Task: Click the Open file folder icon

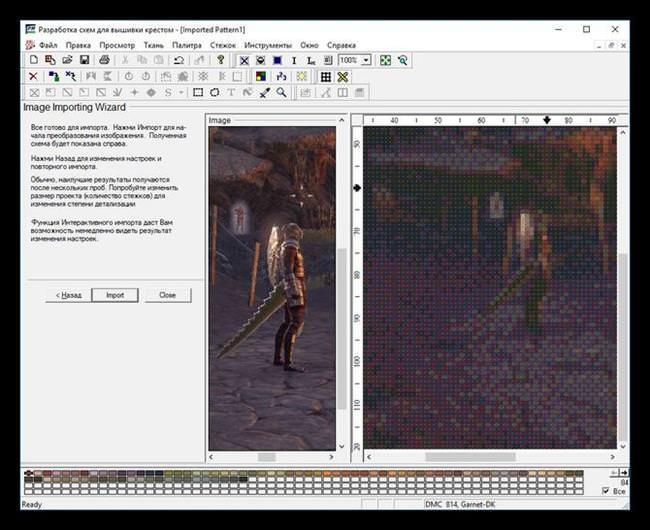Action: [x=67, y=60]
